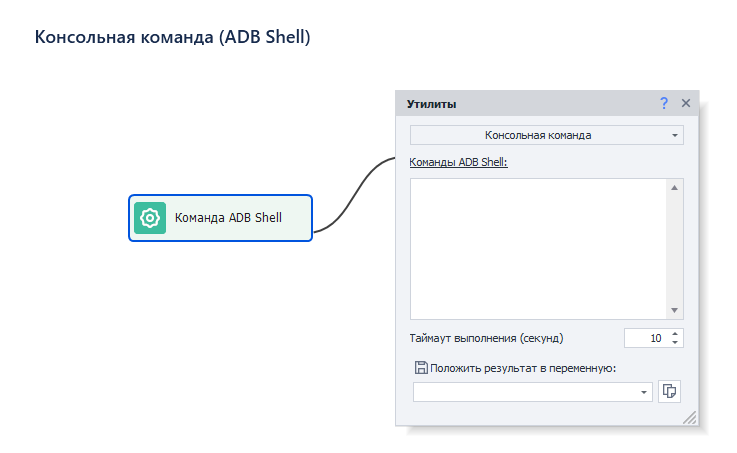The image size is (737, 453).
Task: Expand the result variable dropdown arrow
Action: pyautogui.click(x=644, y=393)
